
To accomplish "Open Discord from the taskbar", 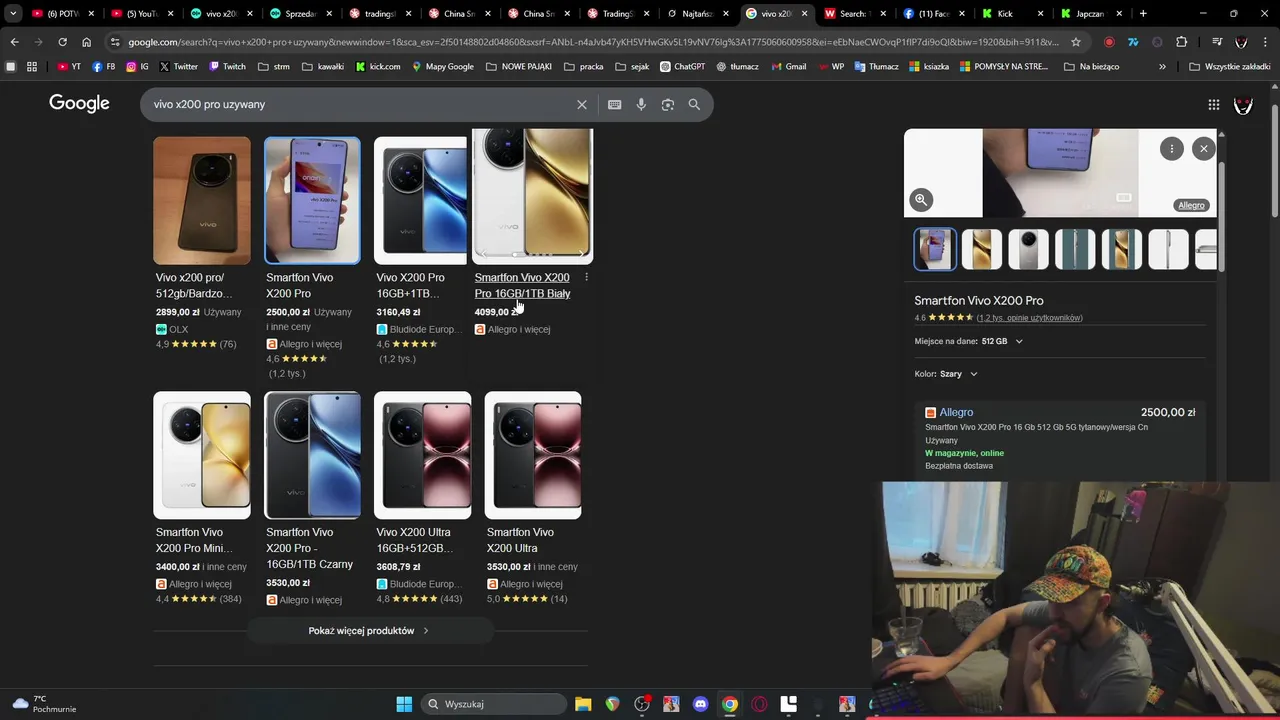I will pyautogui.click(x=700, y=704).
